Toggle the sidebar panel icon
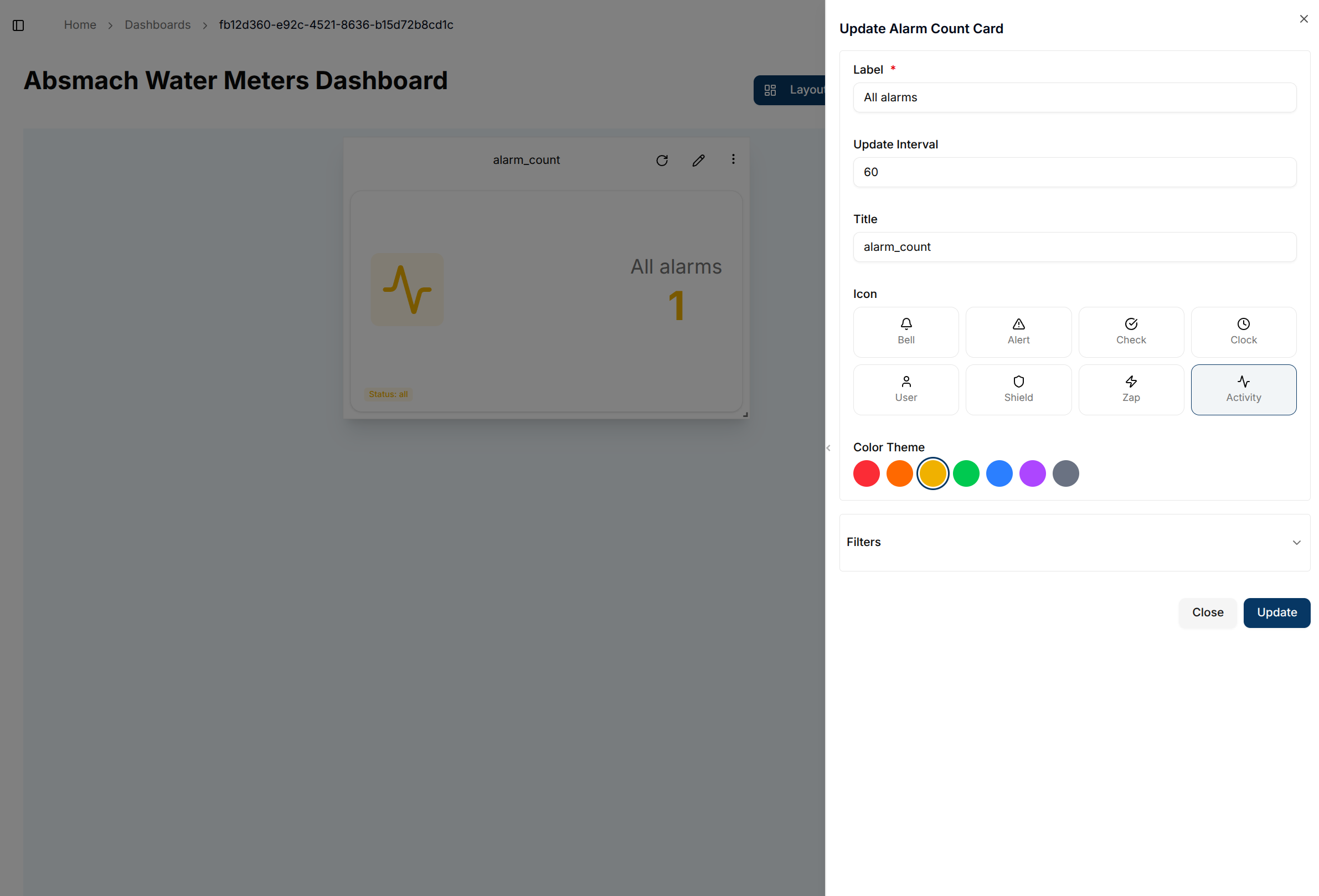Image resolution: width=1319 pixels, height=896 pixels. click(x=18, y=25)
